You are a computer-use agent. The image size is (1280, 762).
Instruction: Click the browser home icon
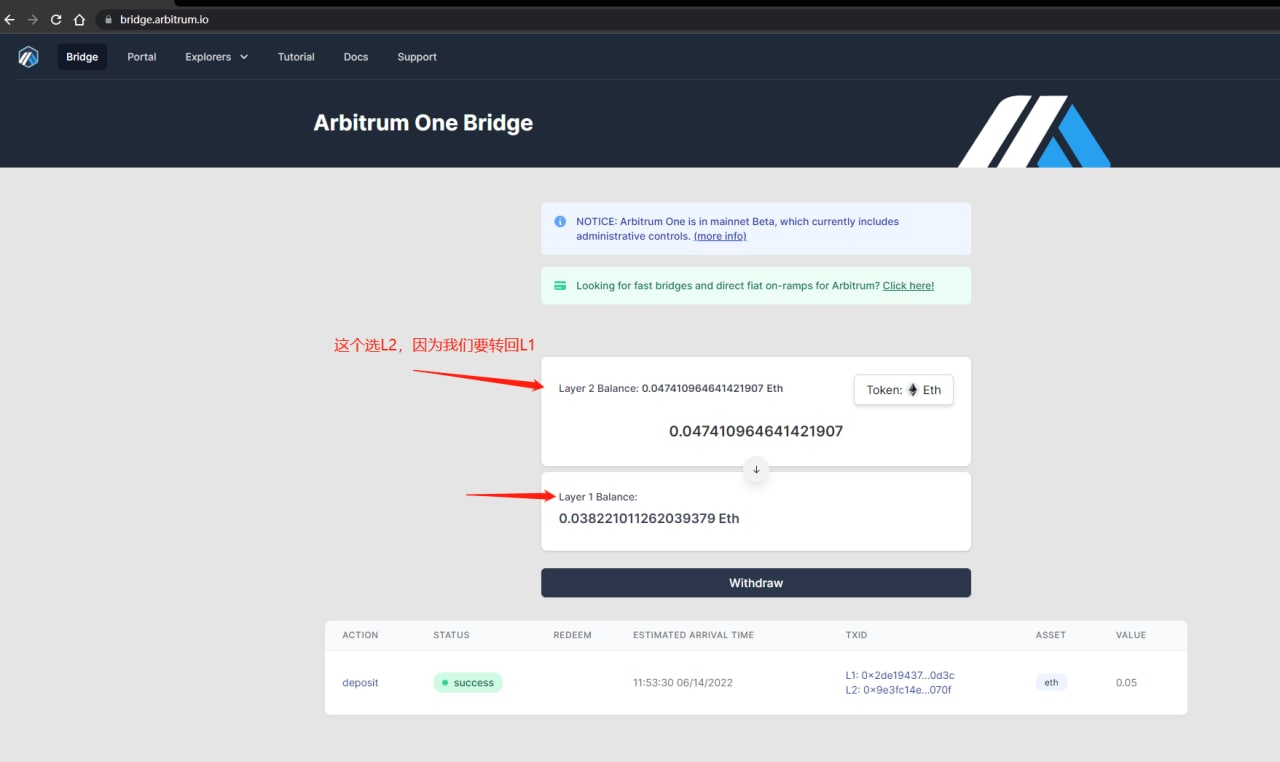click(79, 19)
